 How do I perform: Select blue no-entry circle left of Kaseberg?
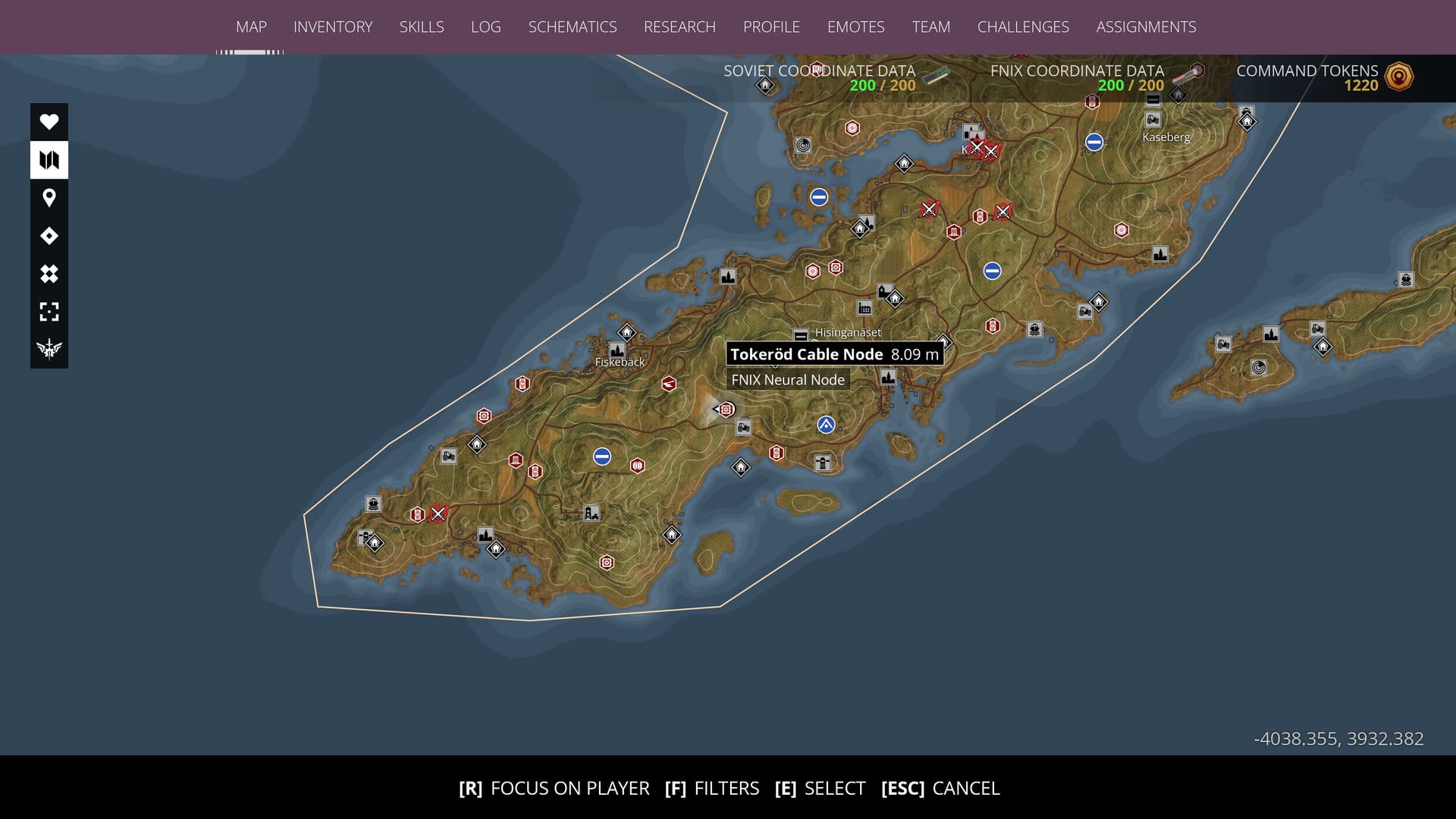(x=1094, y=142)
